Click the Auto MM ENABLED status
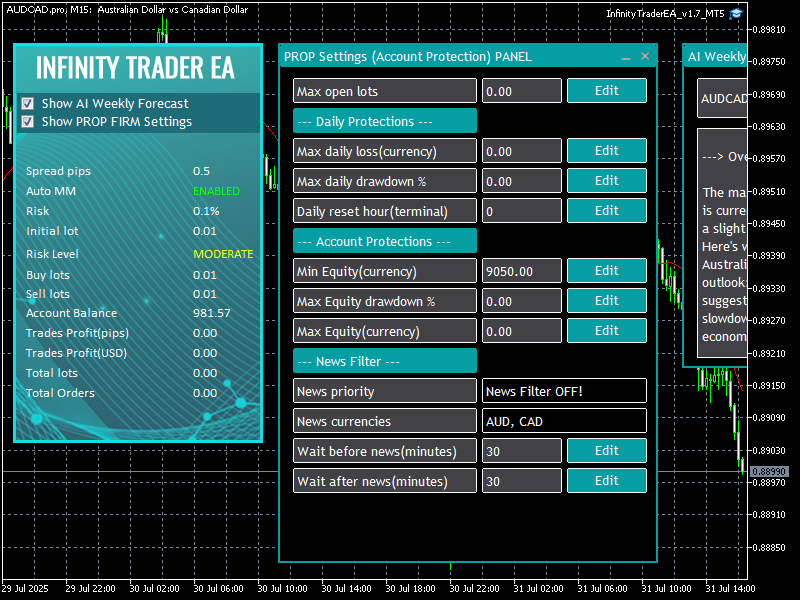The image size is (800, 600). [216, 191]
